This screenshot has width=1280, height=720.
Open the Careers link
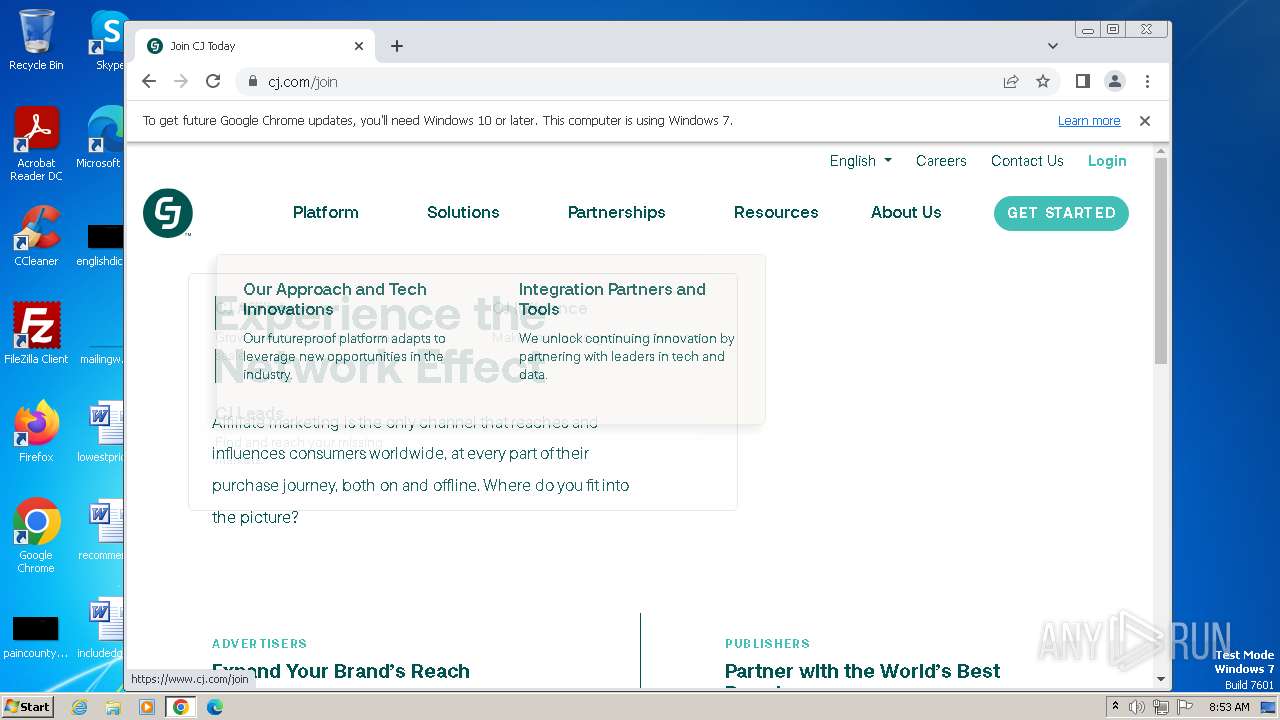[x=941, y=161]
